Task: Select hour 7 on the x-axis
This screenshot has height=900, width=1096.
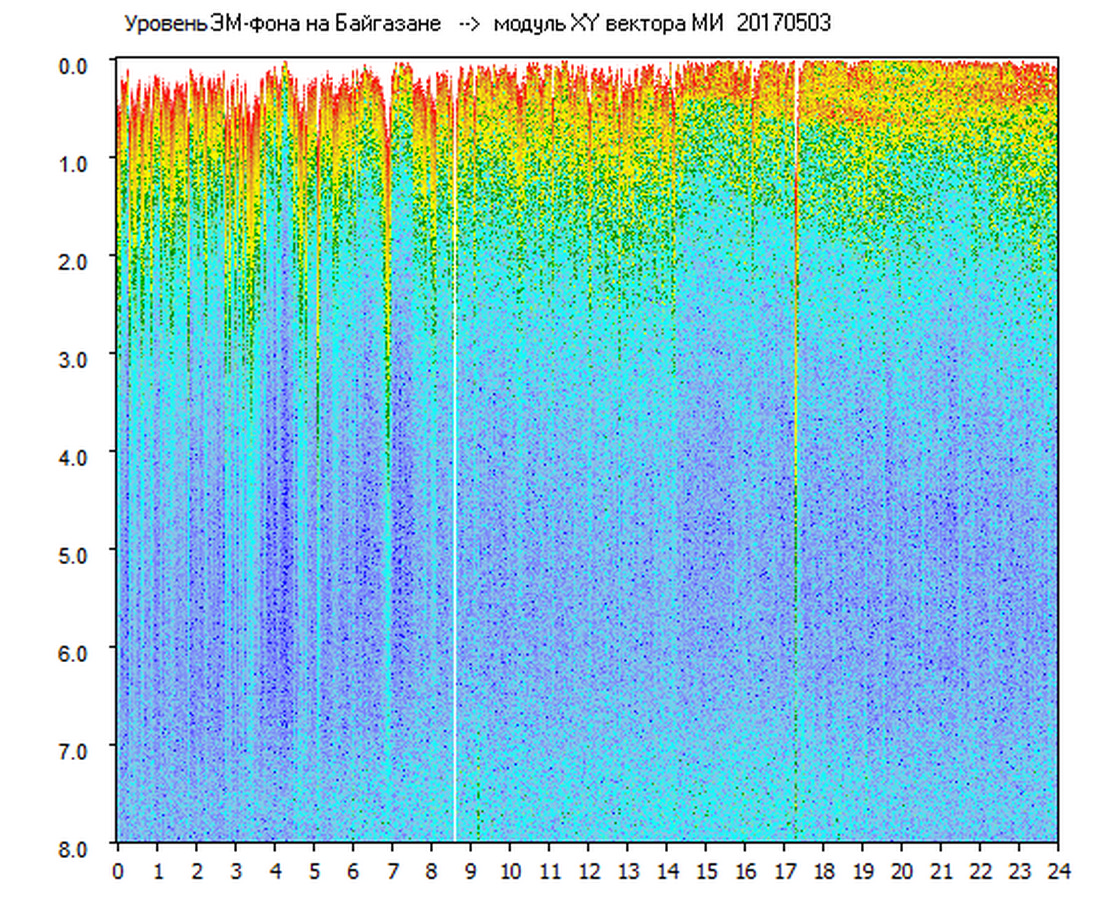Action: (392, 871)
